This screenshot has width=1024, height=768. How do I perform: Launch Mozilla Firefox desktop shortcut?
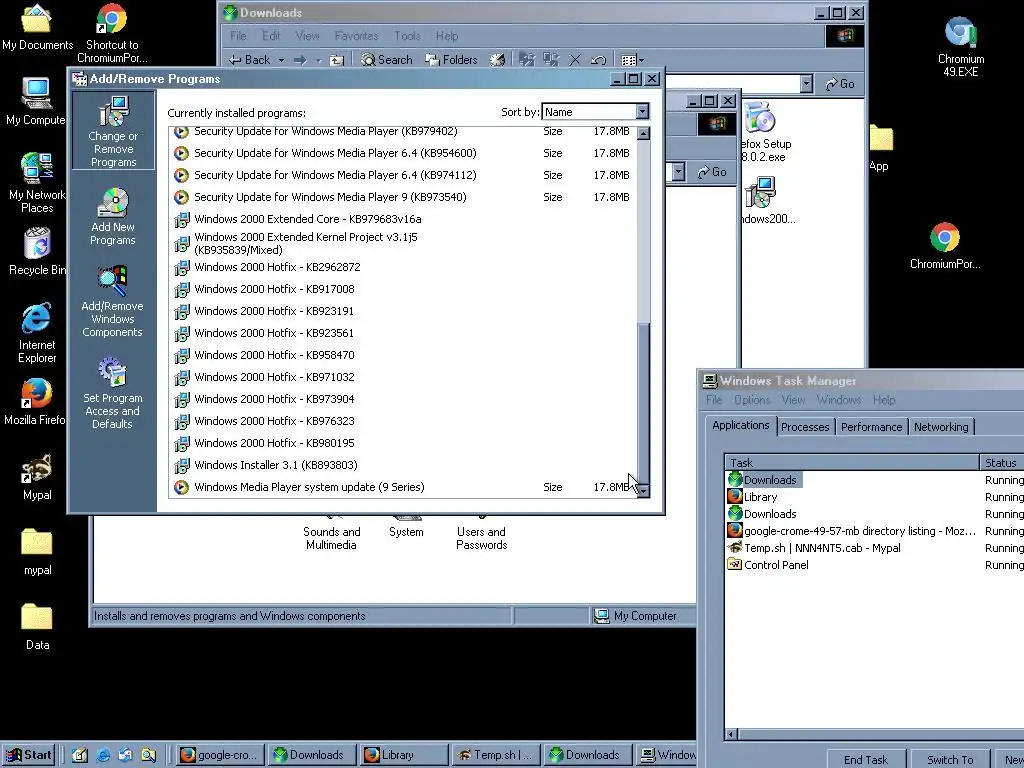[x=35, y=402]
